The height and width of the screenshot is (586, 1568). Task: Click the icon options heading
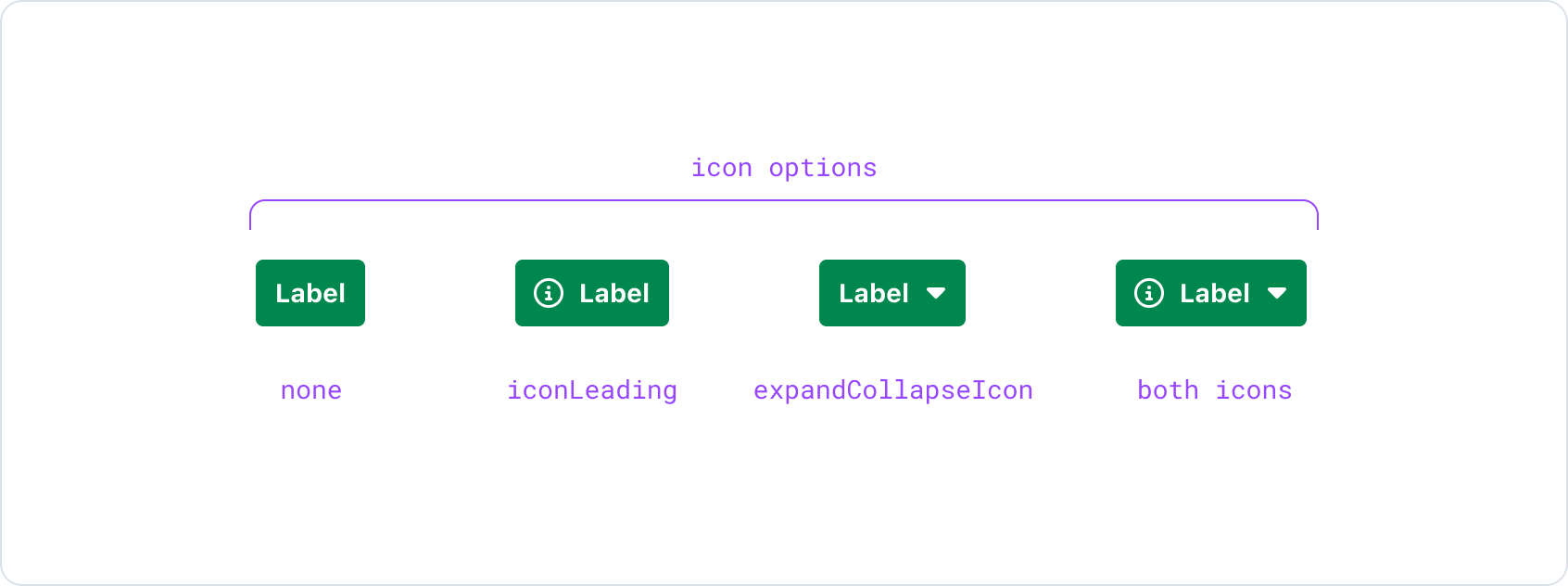click(783, 168)
